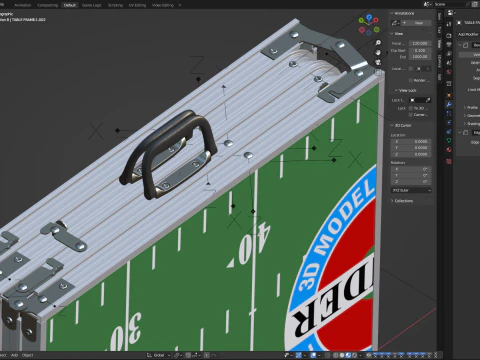The image size is (480, 360).
Task: Open the Item sidebar vertical tab
Action: (x=439, y=16)
